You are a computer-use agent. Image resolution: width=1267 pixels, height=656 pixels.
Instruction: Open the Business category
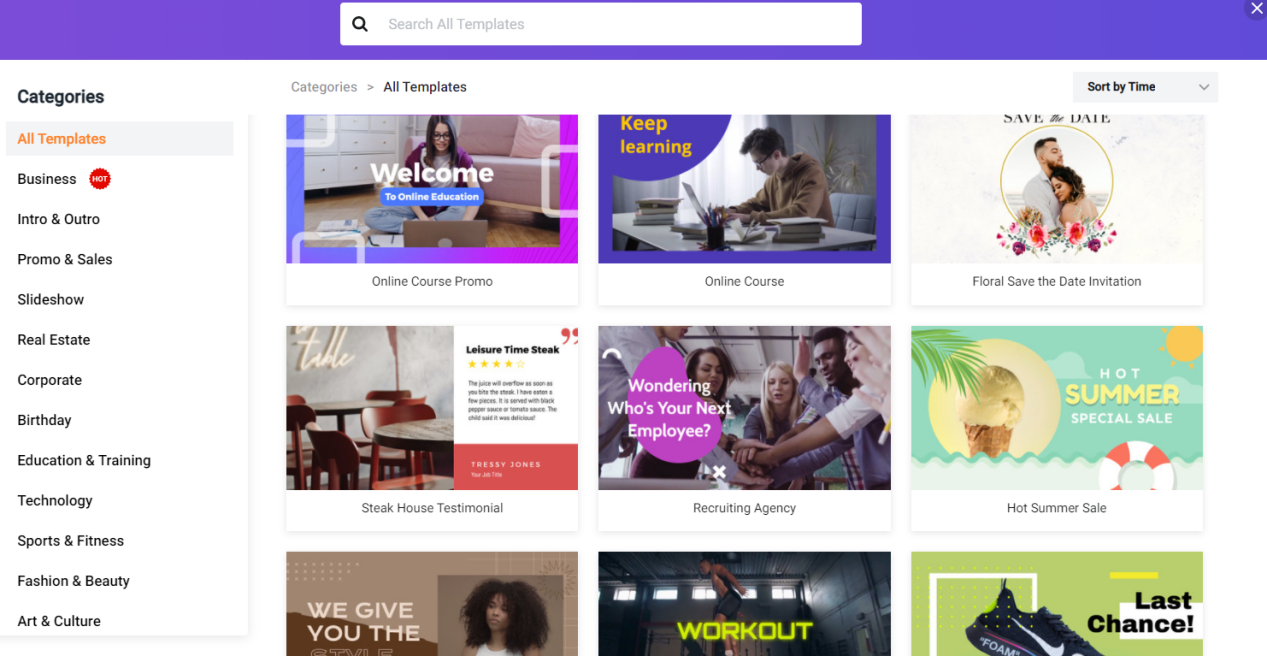point(47,179)
